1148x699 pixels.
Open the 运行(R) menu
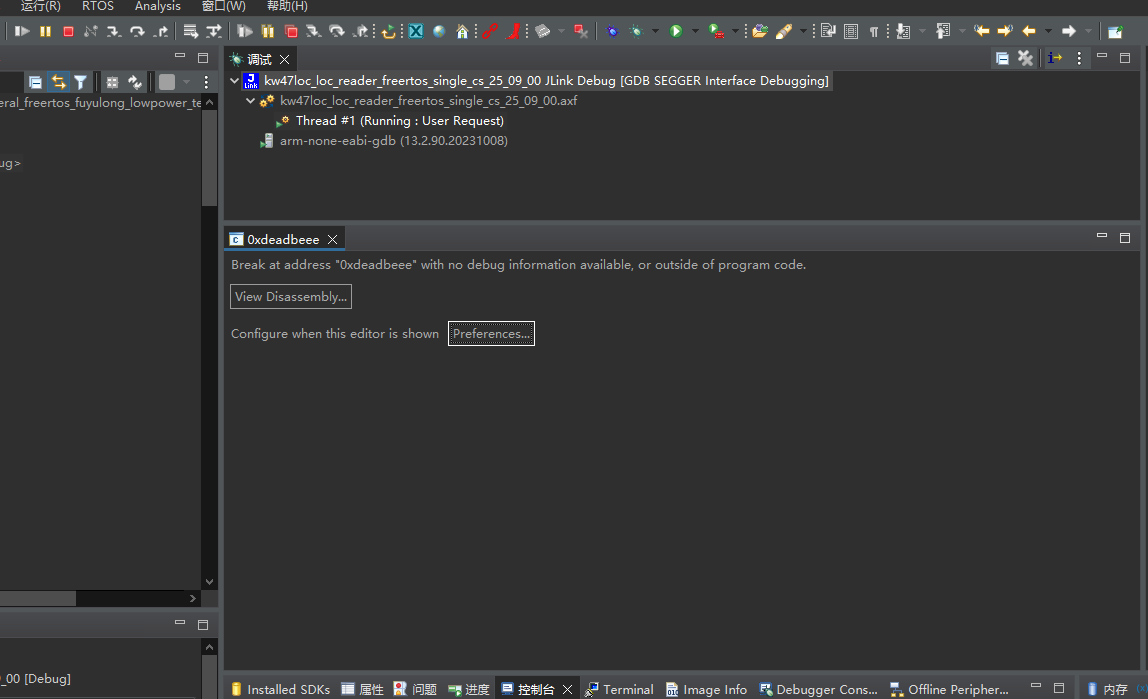pos(40,6)
